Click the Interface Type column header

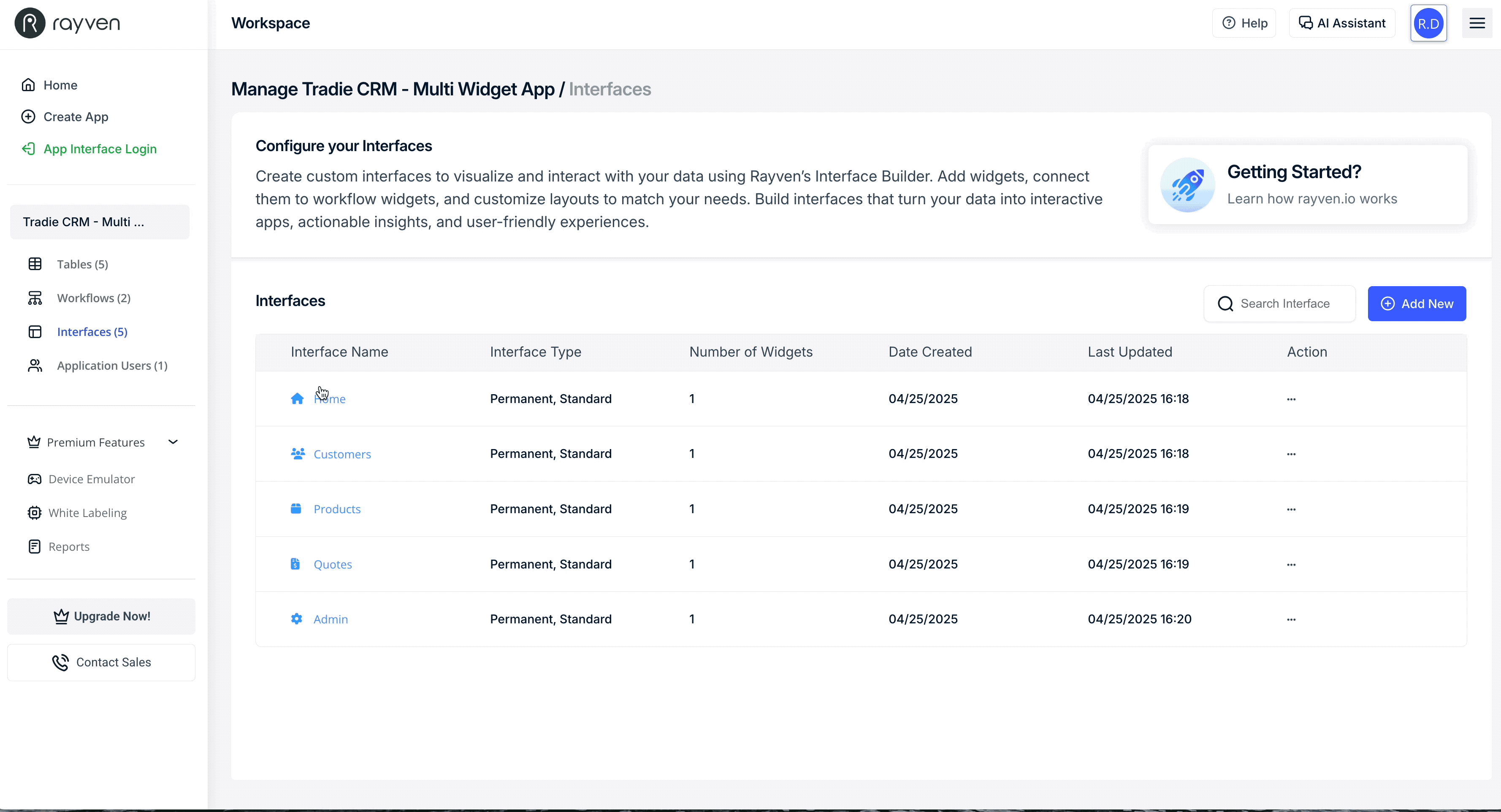[536, 352]
